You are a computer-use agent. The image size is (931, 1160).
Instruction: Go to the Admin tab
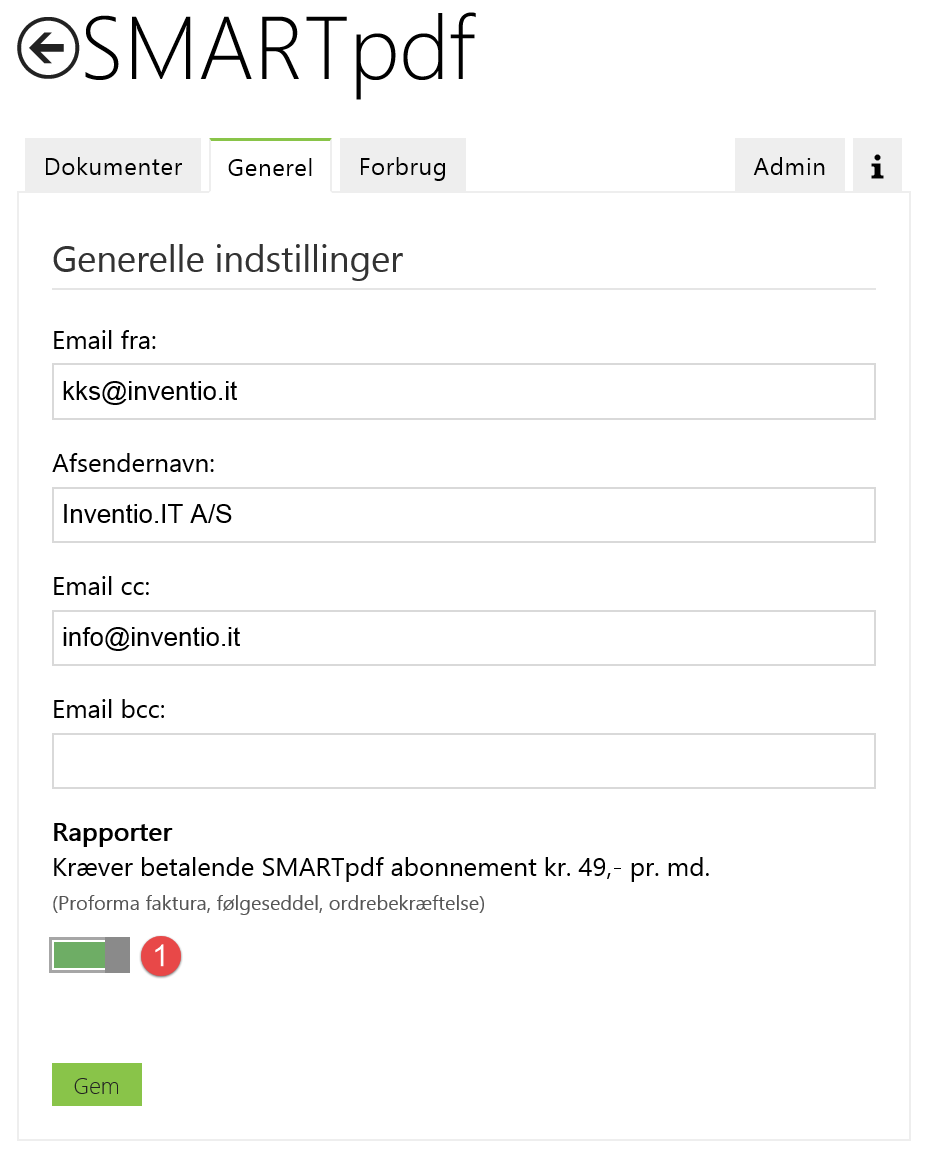[x=790, y=166]
